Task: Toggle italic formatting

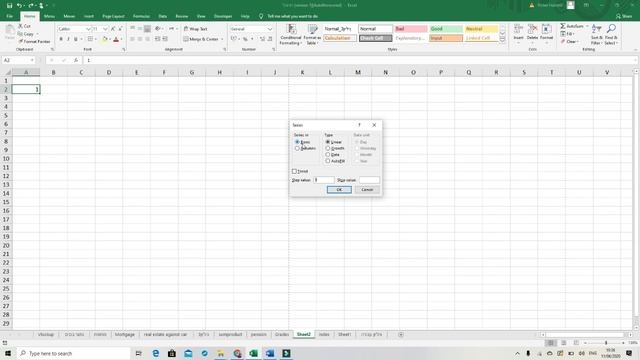Action: click(68, 39)
